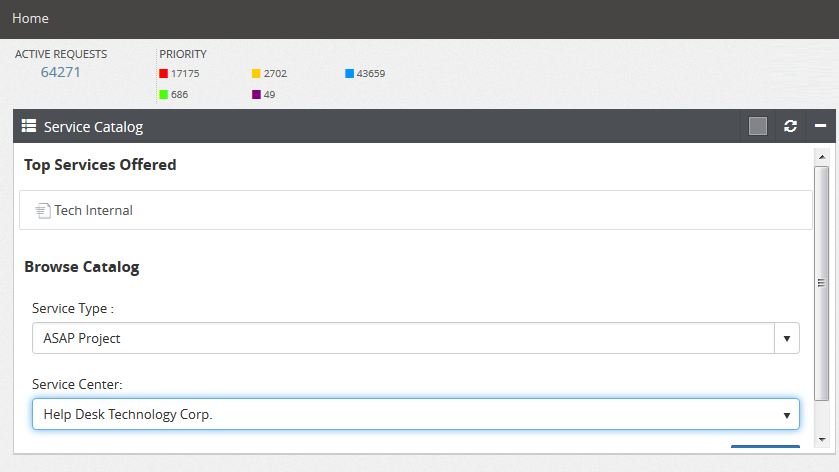Image resolution: width=839 pixels, height=472 pixels.
Task: Click the red priority swatch
Action: [163, 73]
